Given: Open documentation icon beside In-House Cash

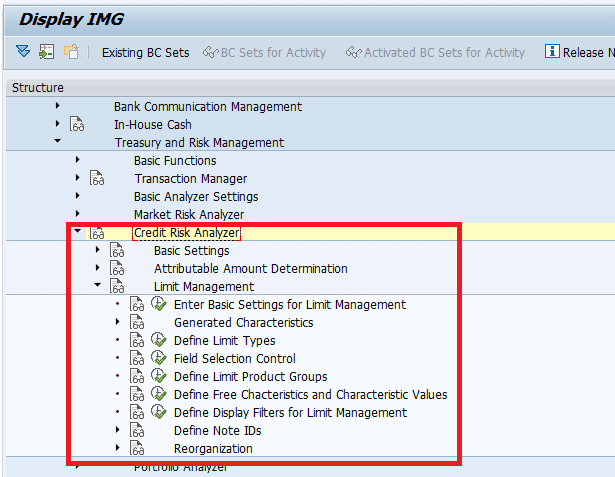Looking at the screenshot, I should pos(78,125).
